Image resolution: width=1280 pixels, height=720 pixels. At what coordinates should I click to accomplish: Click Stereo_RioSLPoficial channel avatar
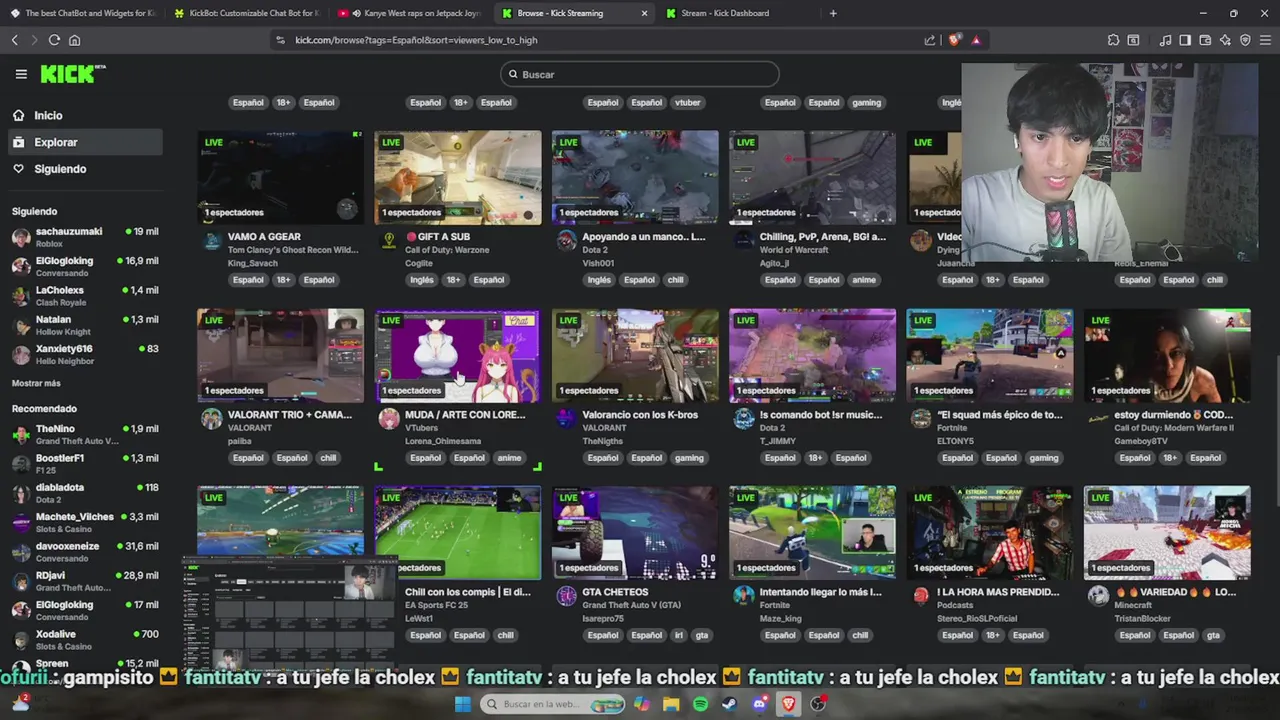[920, 596]
